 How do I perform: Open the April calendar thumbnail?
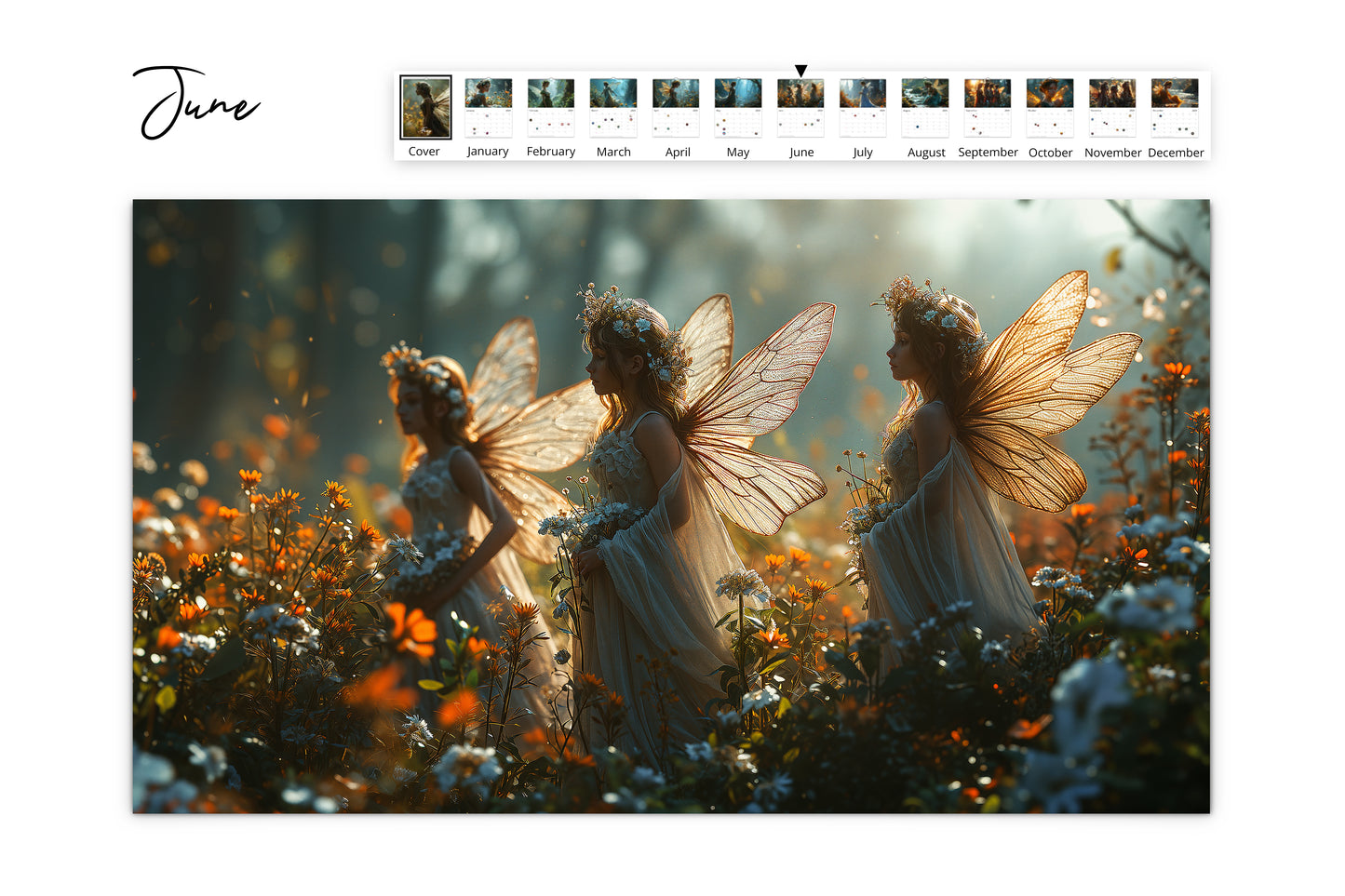pyautogui.click(x=676, y=108)
